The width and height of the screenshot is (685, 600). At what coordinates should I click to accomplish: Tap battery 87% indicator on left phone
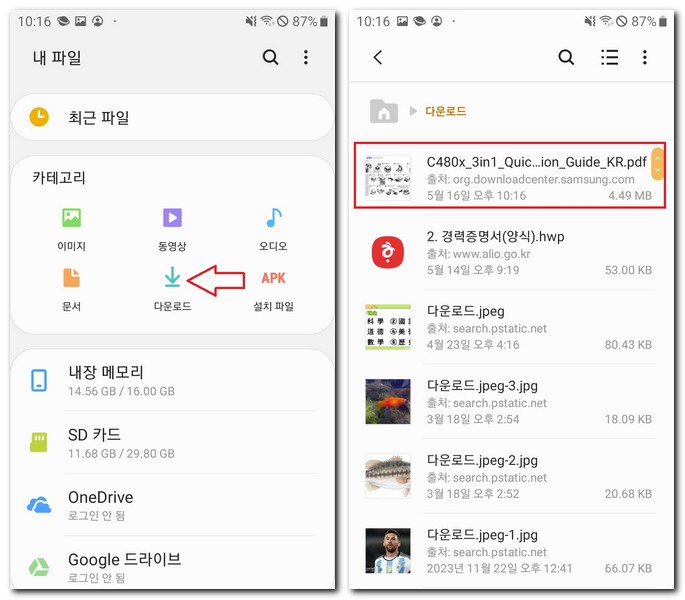[x=310, y=21]
